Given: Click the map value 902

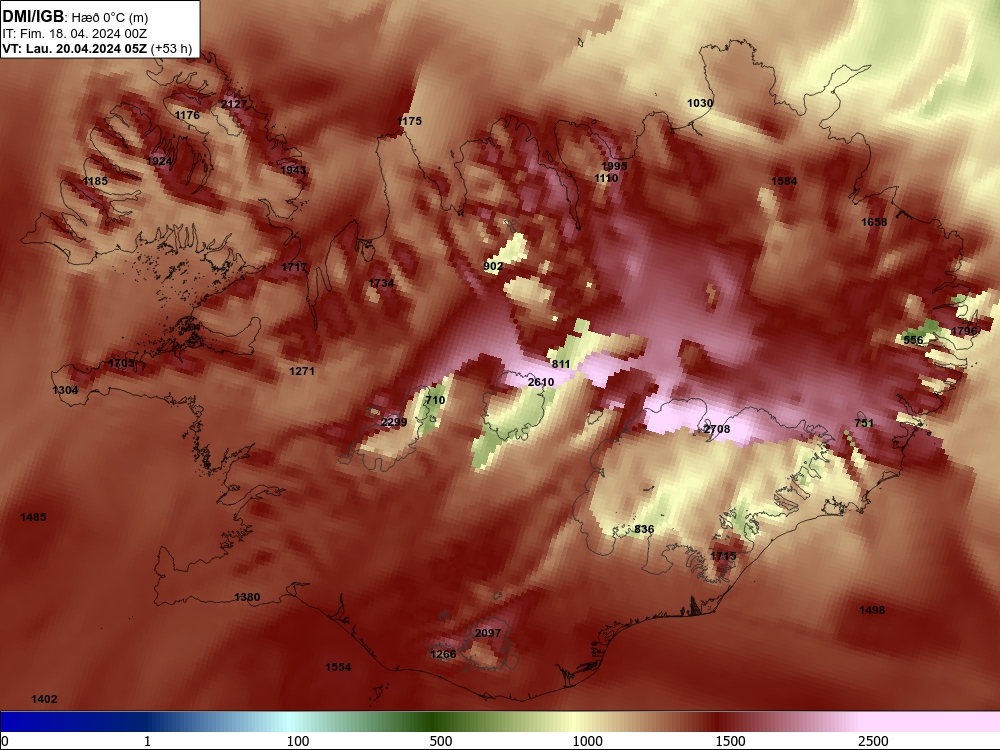Looking at the screenshot, I should 493,266.
